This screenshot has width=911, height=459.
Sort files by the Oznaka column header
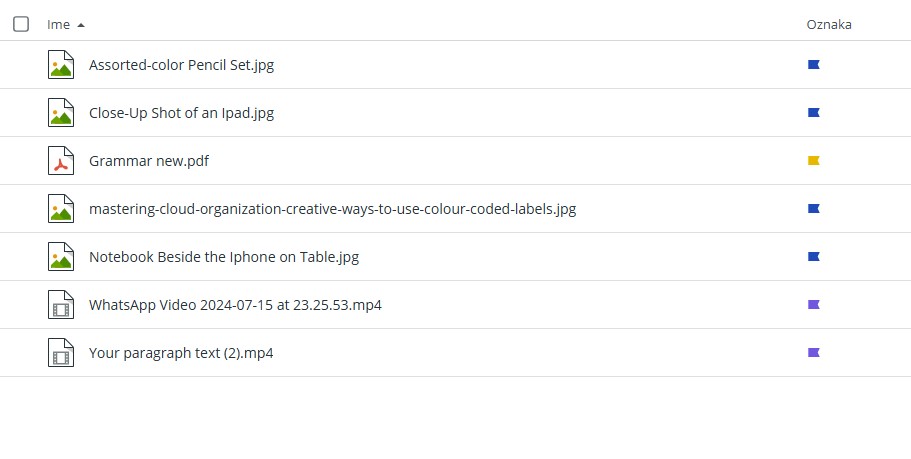click(x=828, y=24)
